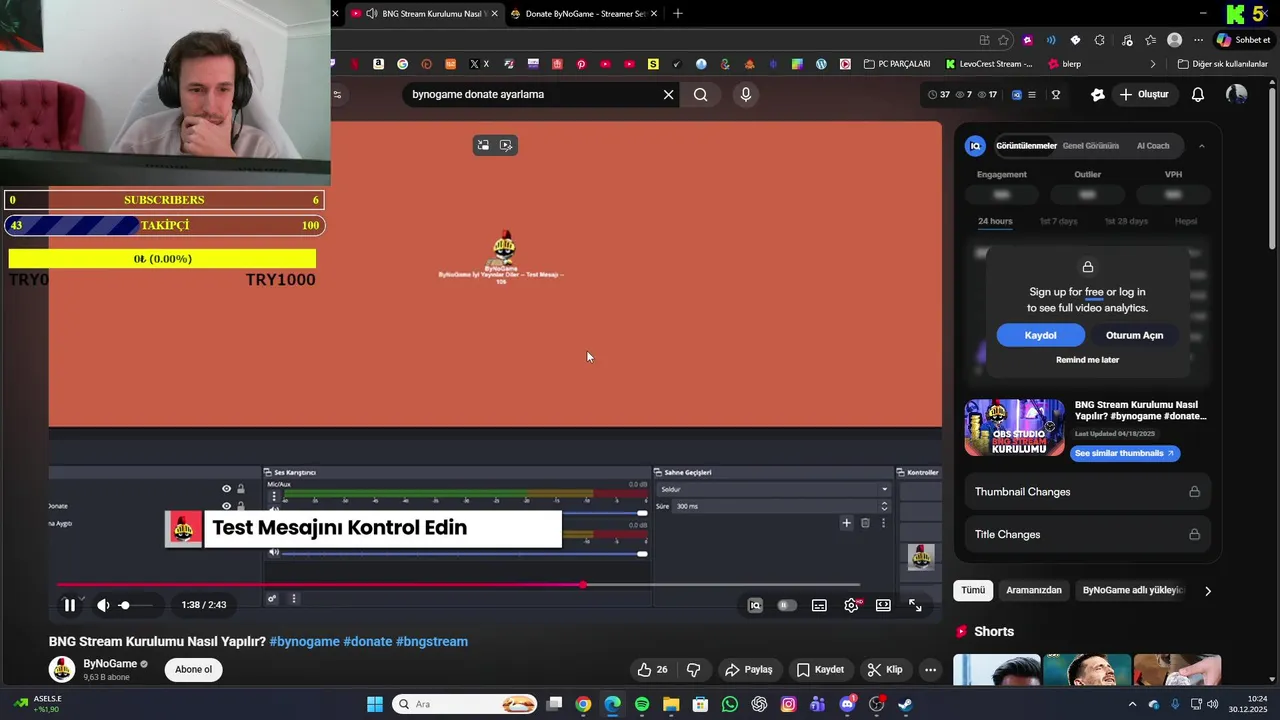Start voice search with microphone

coord(745,94)
